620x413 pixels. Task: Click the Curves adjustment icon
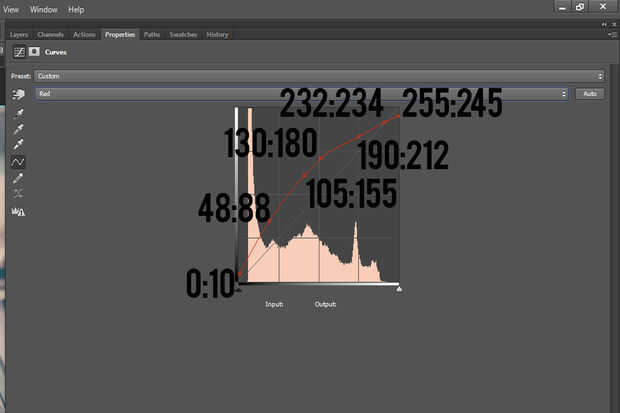(x=19, y=52)
